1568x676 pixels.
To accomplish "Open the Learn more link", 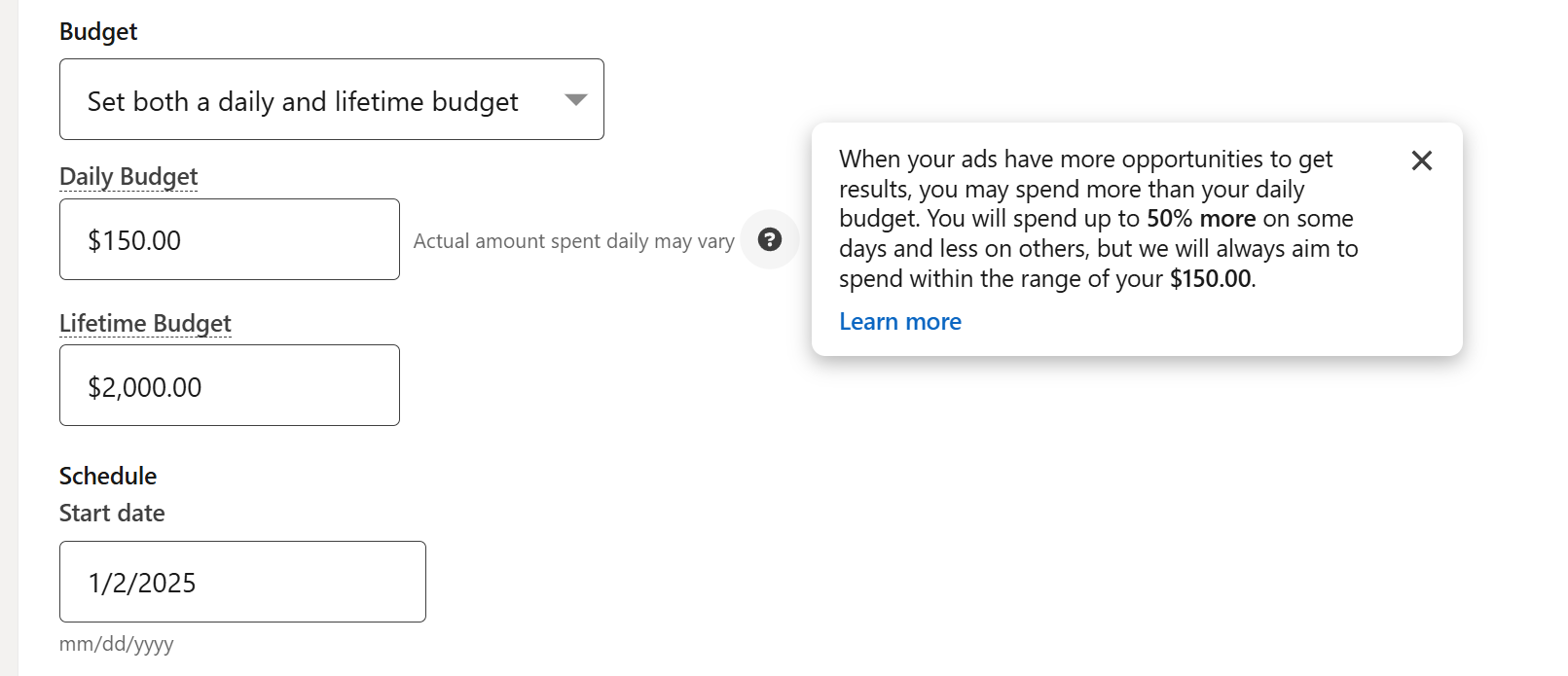I will pyautogui.click(x=900, y=322).
